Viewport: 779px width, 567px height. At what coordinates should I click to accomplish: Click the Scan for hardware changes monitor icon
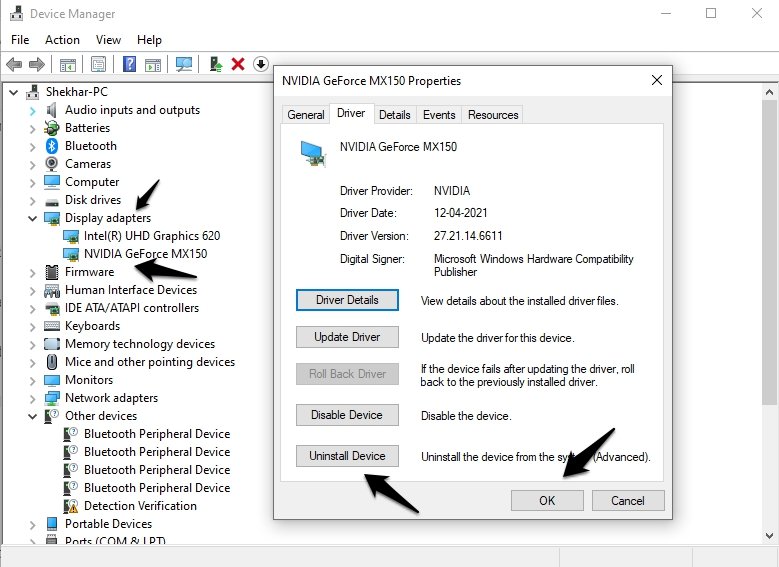[x=184, y=64]
